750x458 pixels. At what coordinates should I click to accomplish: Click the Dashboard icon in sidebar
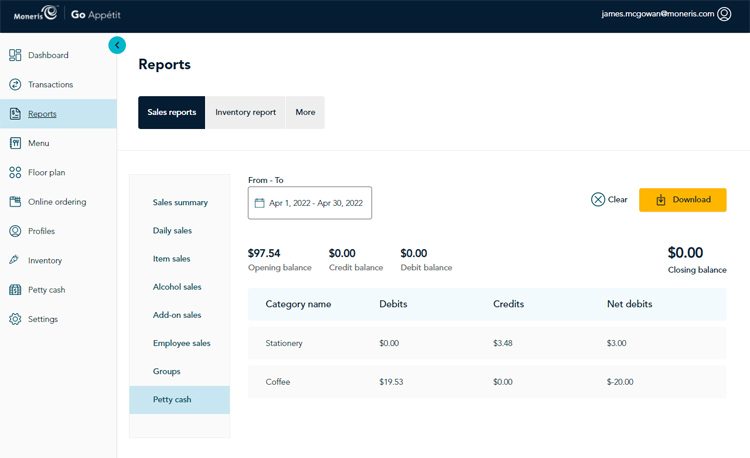click(x=15, y=55)
